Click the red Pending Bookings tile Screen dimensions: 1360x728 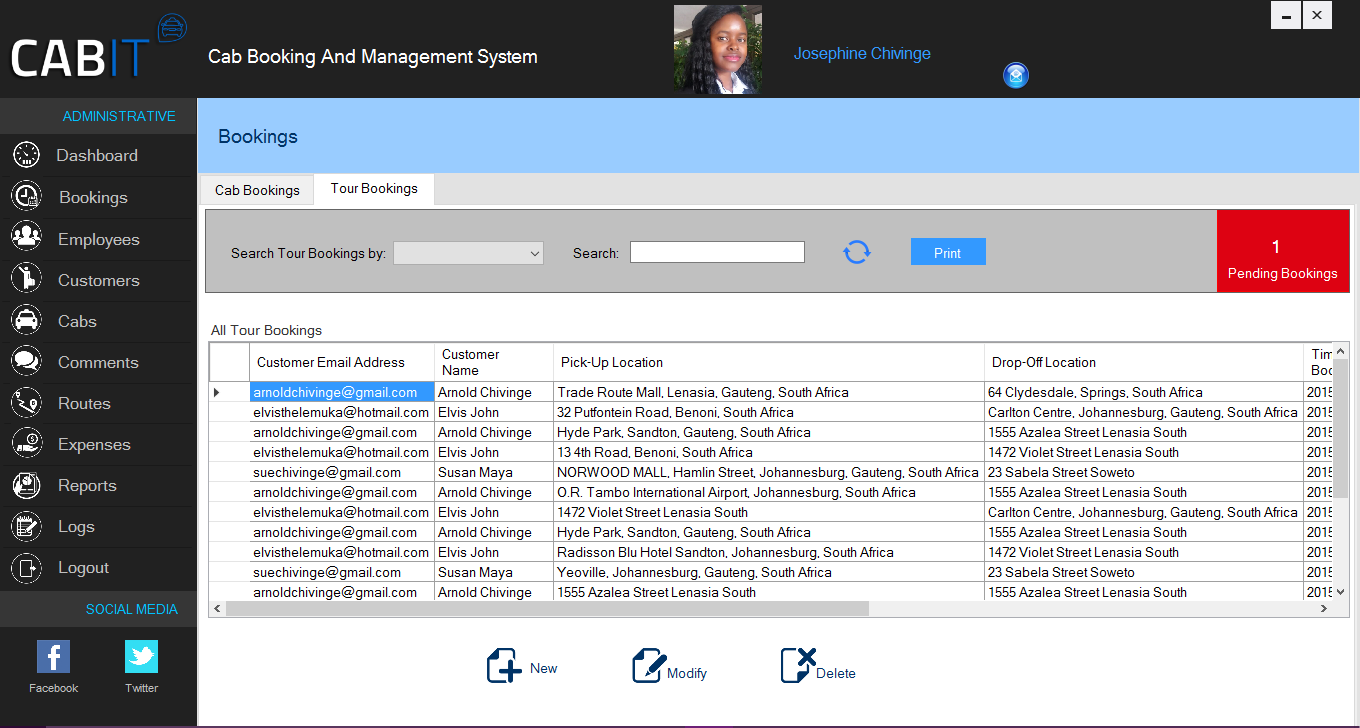point(1282,251)
